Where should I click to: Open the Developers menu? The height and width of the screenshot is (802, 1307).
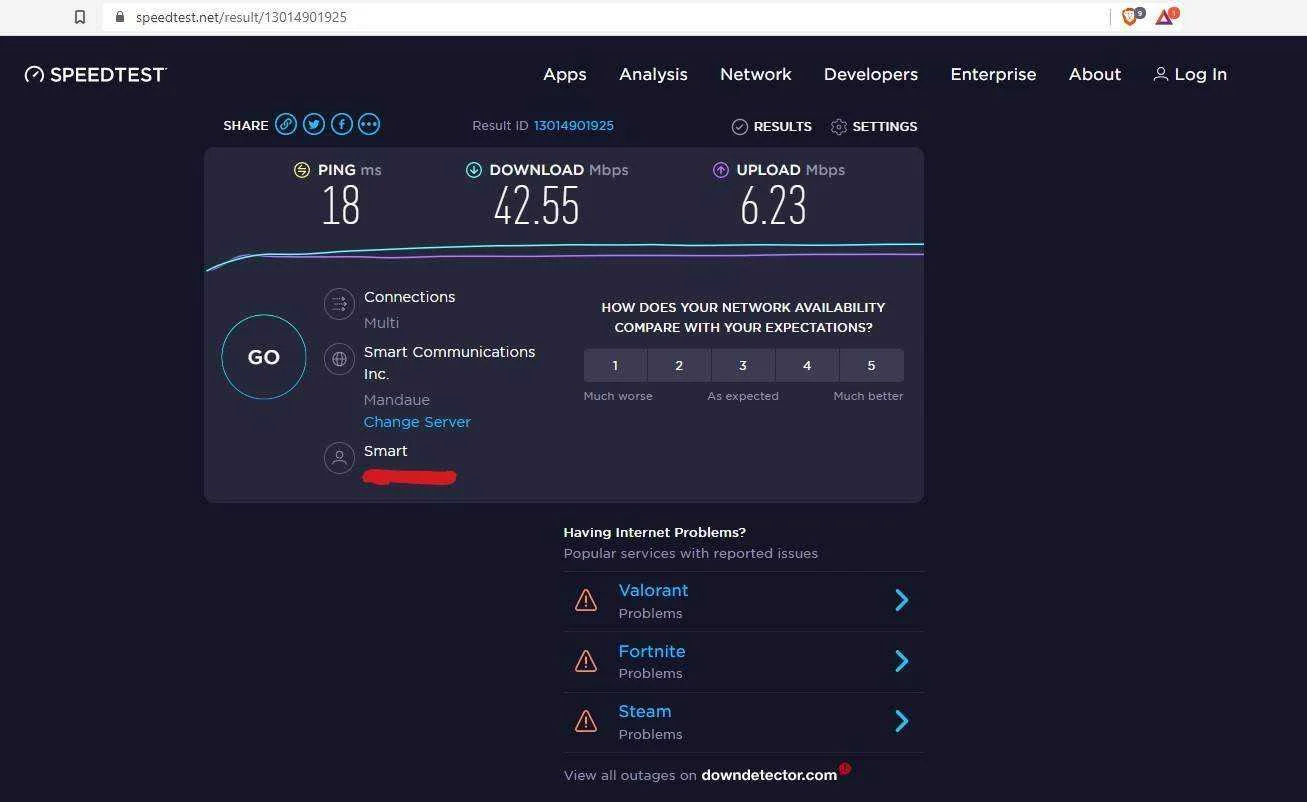pyautogui.click(x=871, y=75)
